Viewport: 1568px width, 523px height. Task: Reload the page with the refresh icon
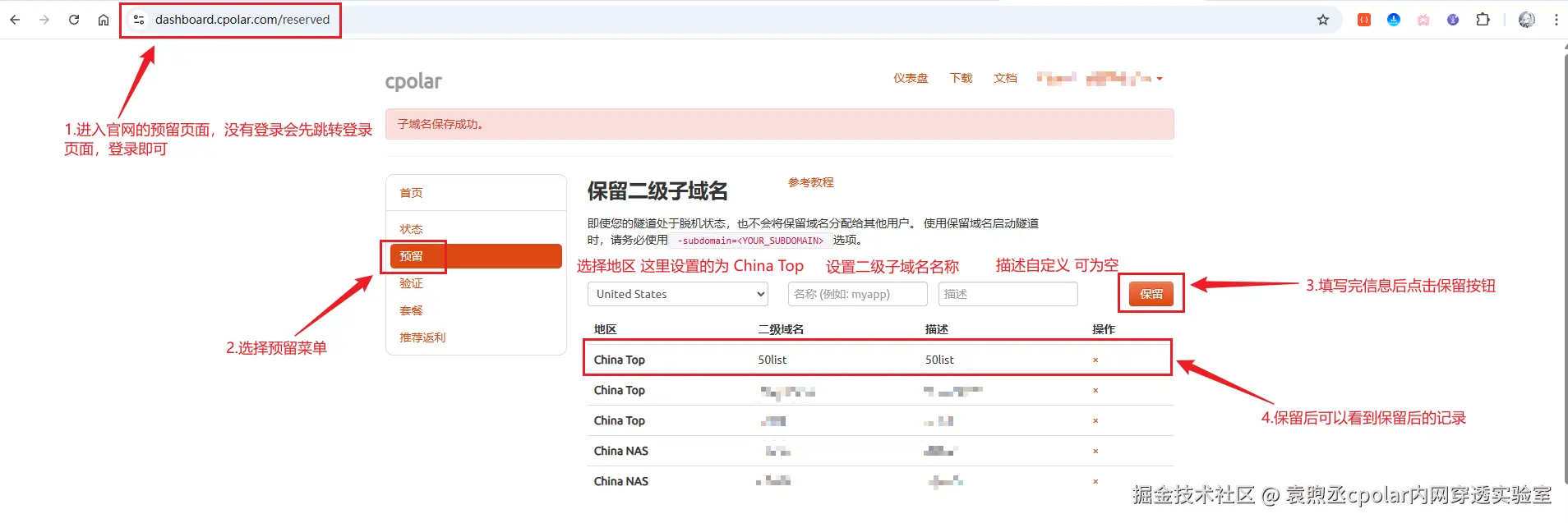tap(74, 20)
